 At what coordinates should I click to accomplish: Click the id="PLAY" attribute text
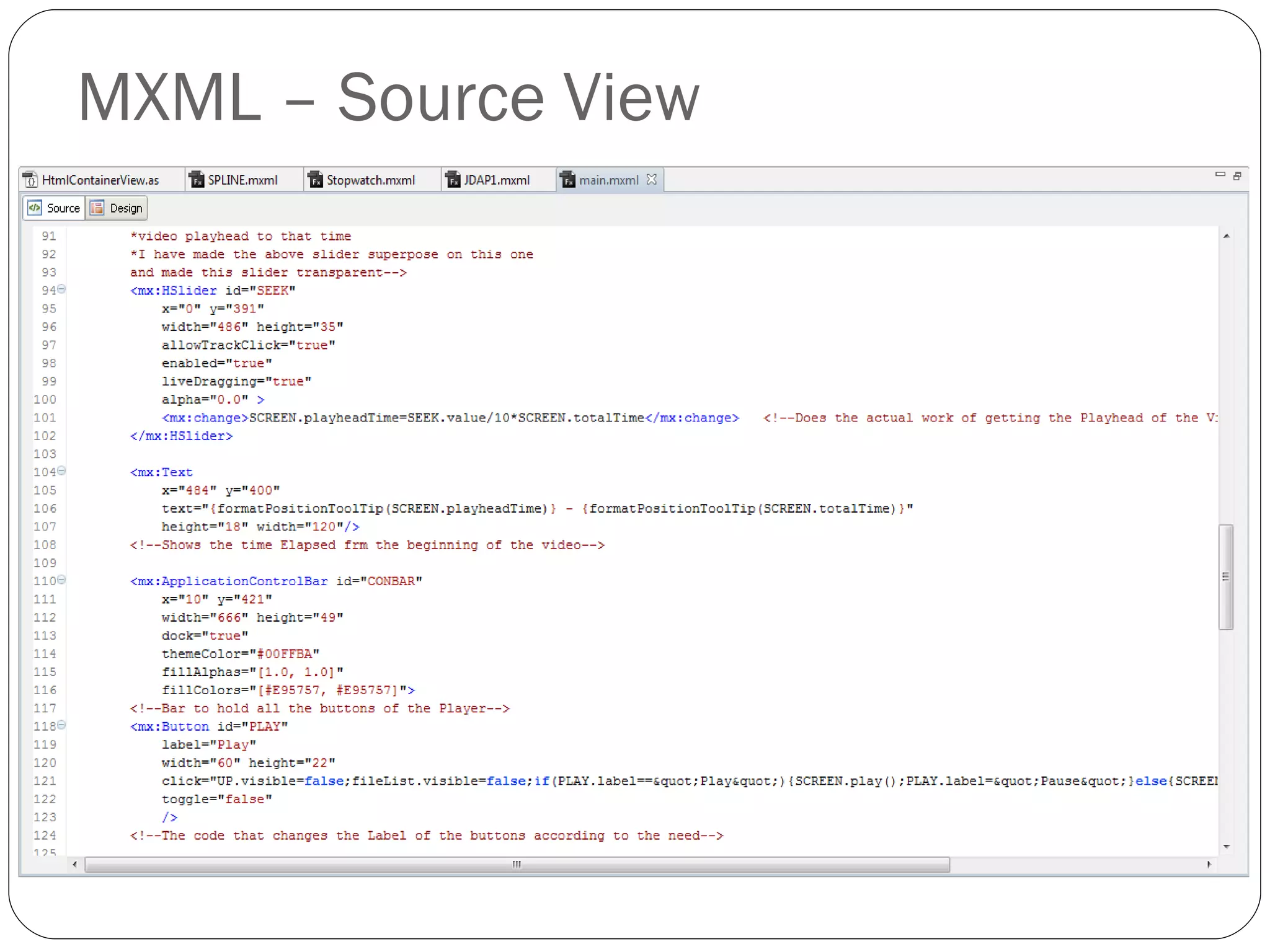pyautogui.click(x=252, y=726)
